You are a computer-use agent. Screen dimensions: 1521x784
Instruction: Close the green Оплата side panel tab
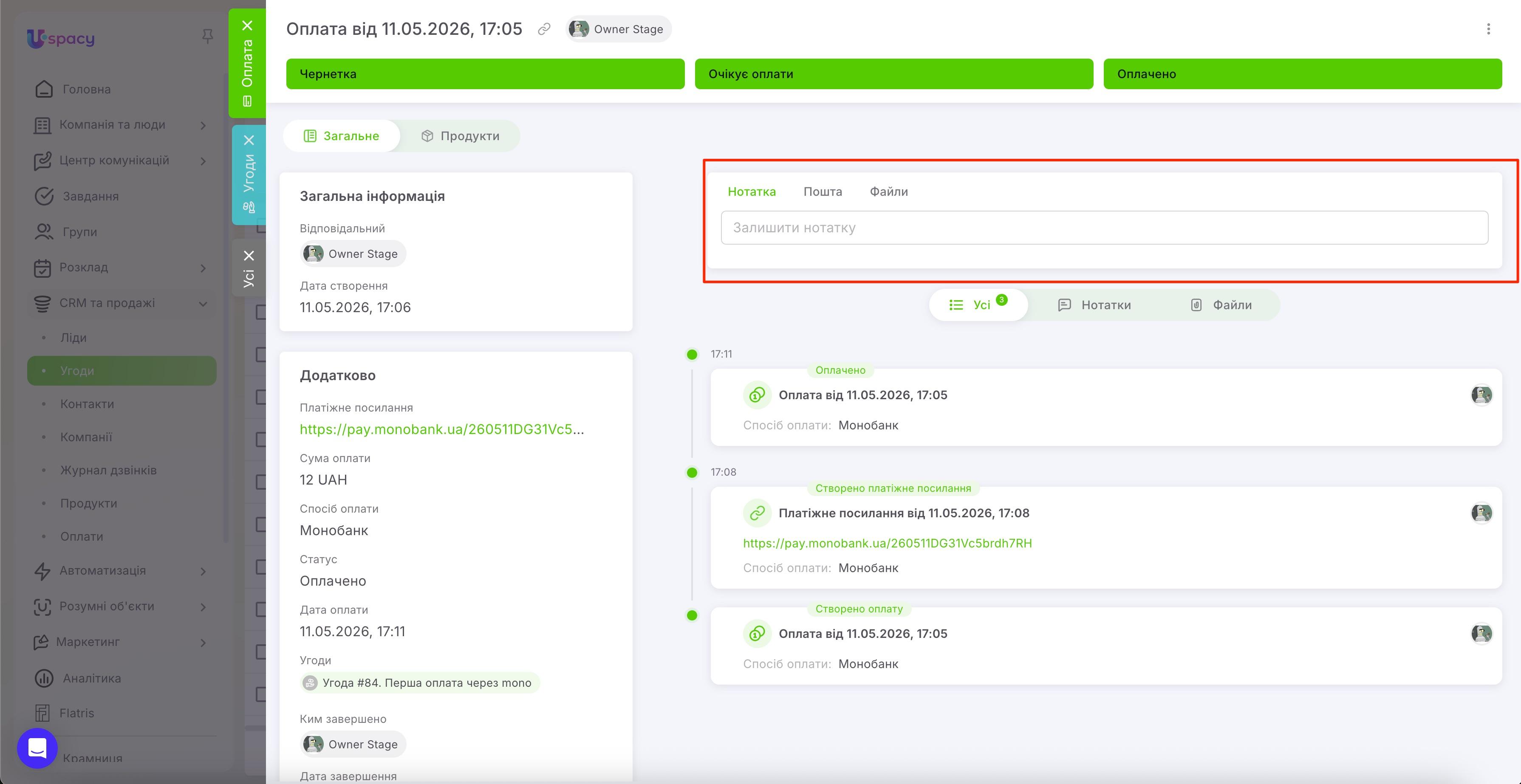(247, 25)
